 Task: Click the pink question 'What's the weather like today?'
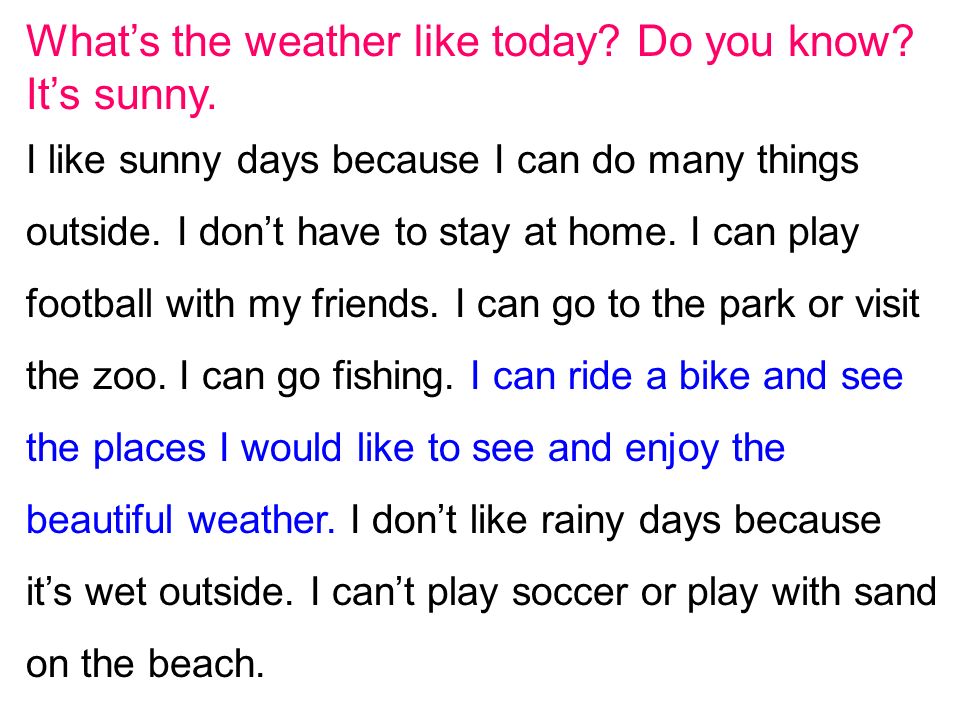point(323,43)
